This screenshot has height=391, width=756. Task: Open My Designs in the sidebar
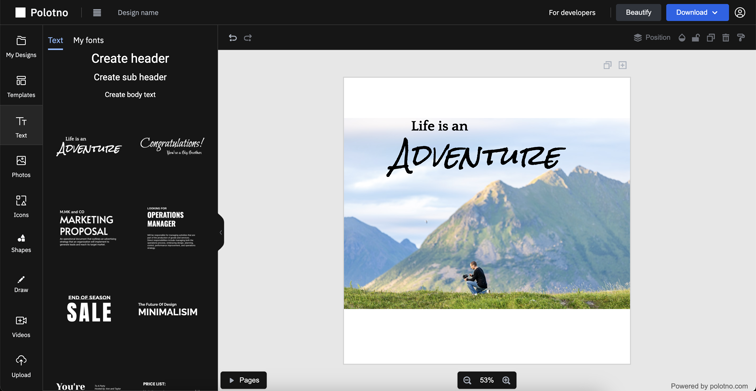(21, 46)
